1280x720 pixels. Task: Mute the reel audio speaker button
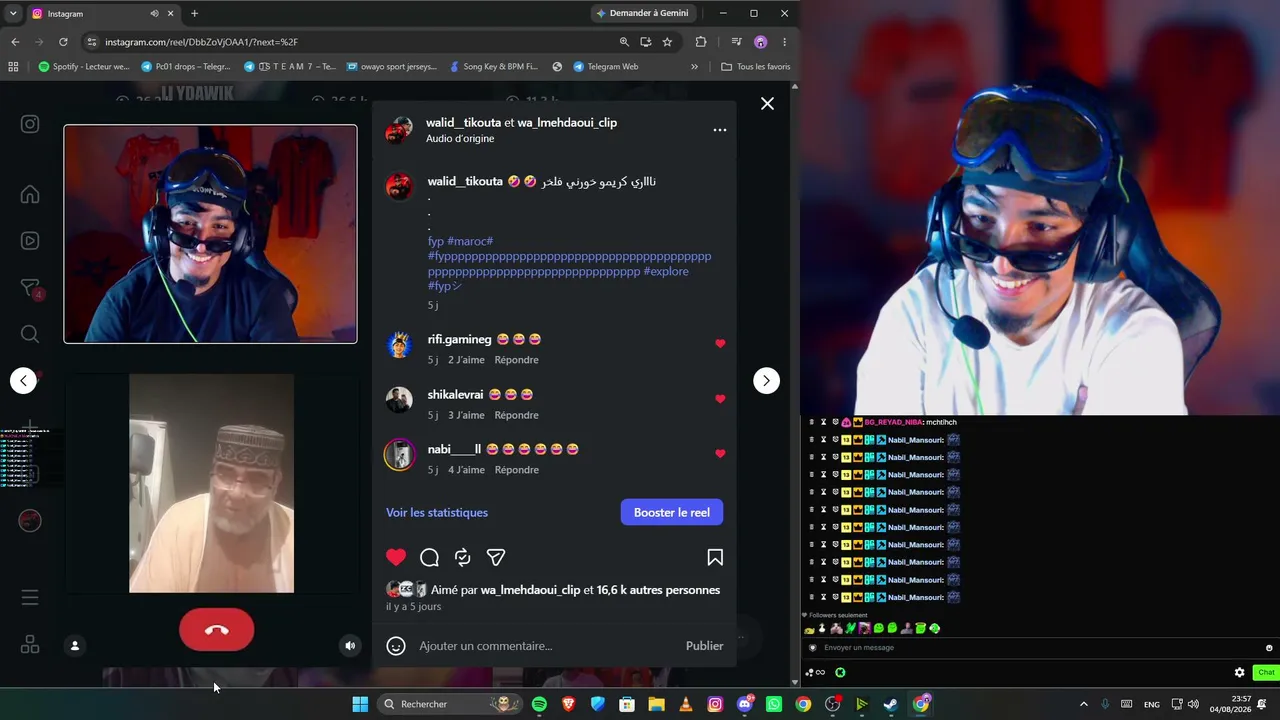pyautogui.click(x=350, y=646)
